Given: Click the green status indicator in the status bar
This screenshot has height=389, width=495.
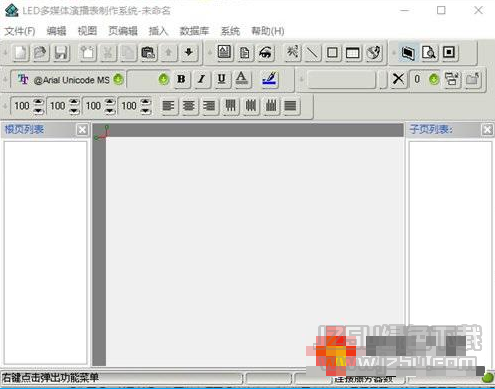Looking at the screenshot, I should (x=488, y=377).
